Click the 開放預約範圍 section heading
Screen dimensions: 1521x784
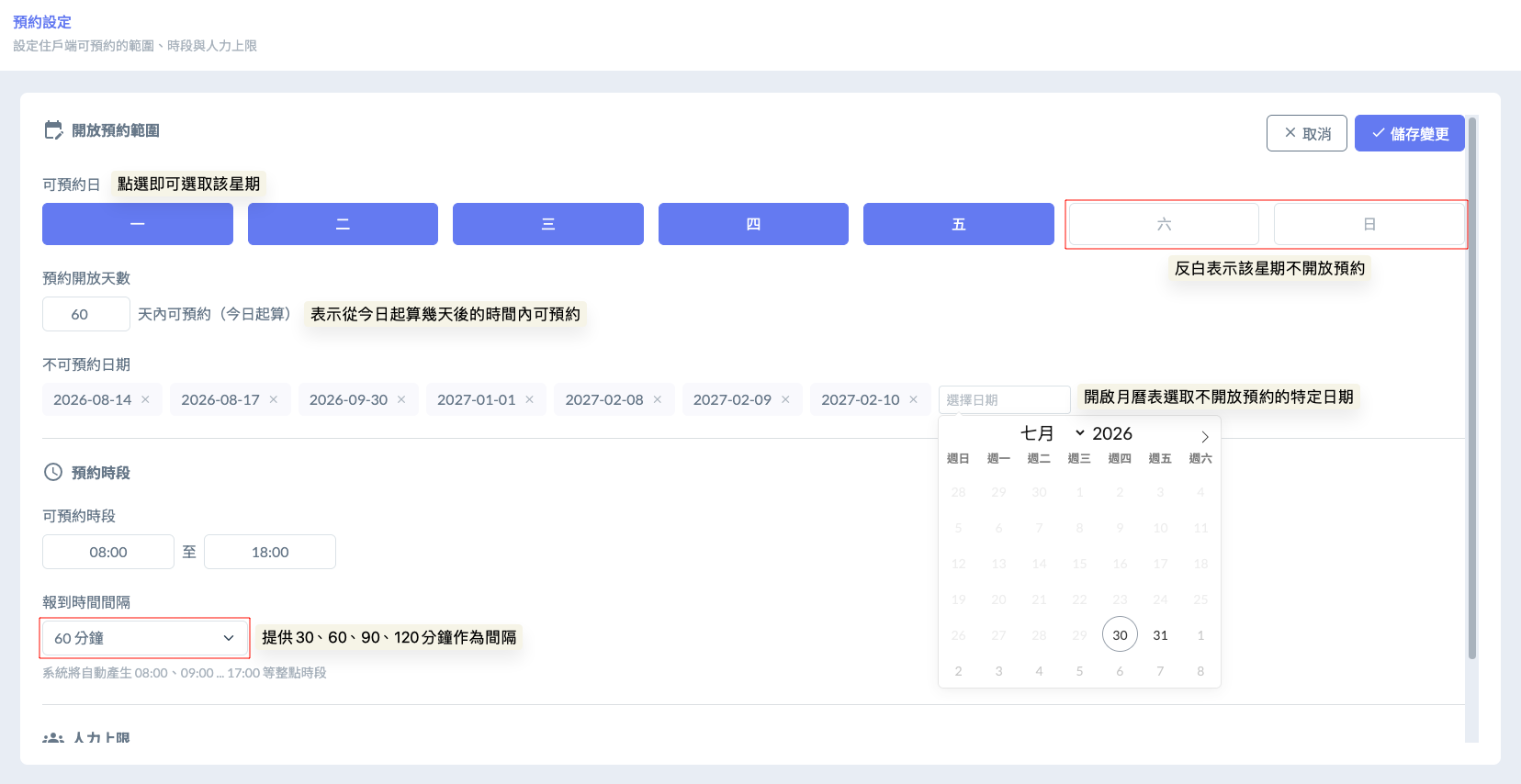[116, 130]
